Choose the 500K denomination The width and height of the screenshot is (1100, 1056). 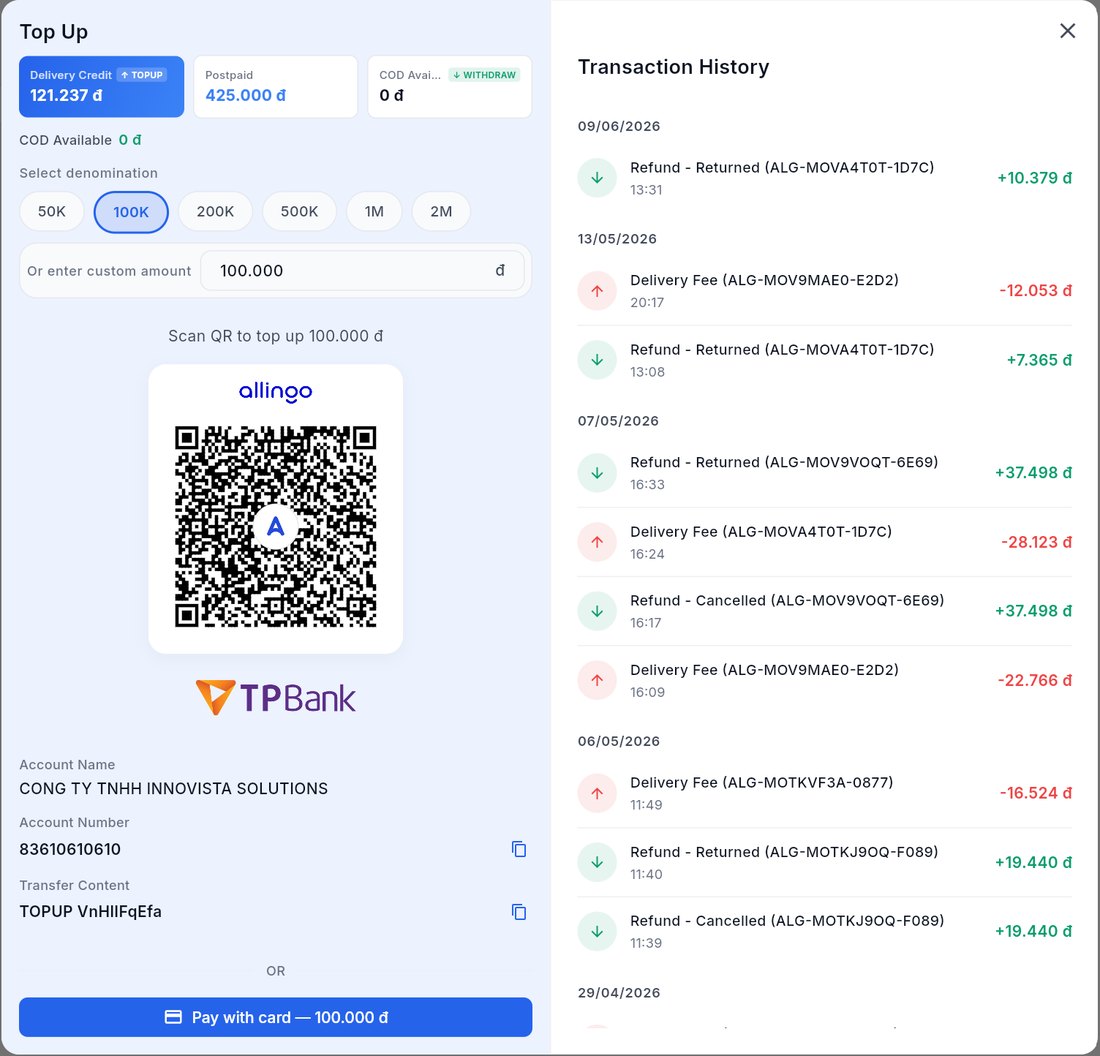click(300, 211)
